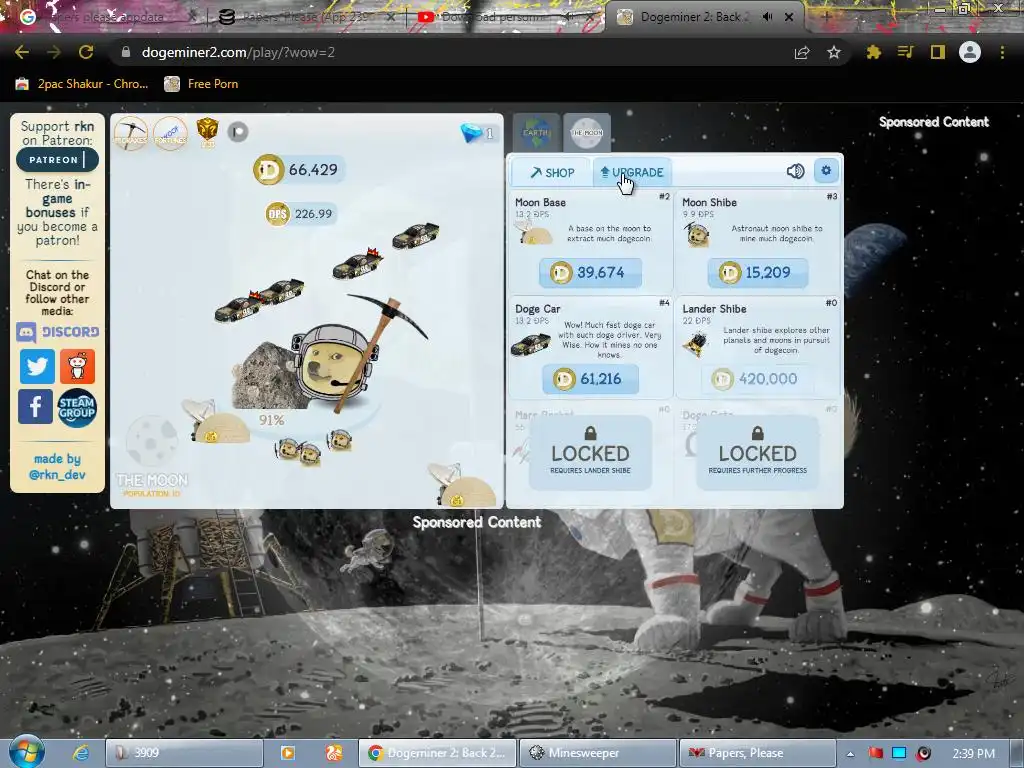
Task: Share this page icon in address bar
Action: tap(802, 52)
